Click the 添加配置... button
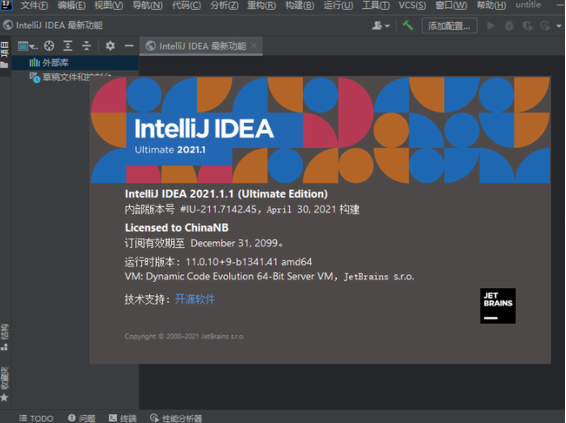Image resolution: width=566 pixels, height=423 pixels. 449,26
